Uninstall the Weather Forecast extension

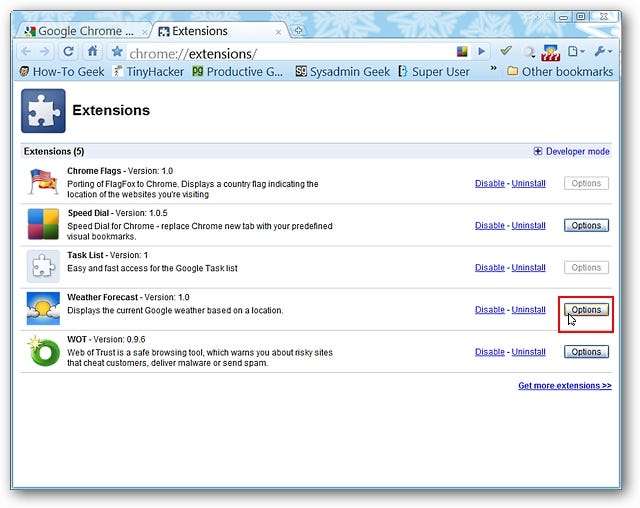point(529,310)
